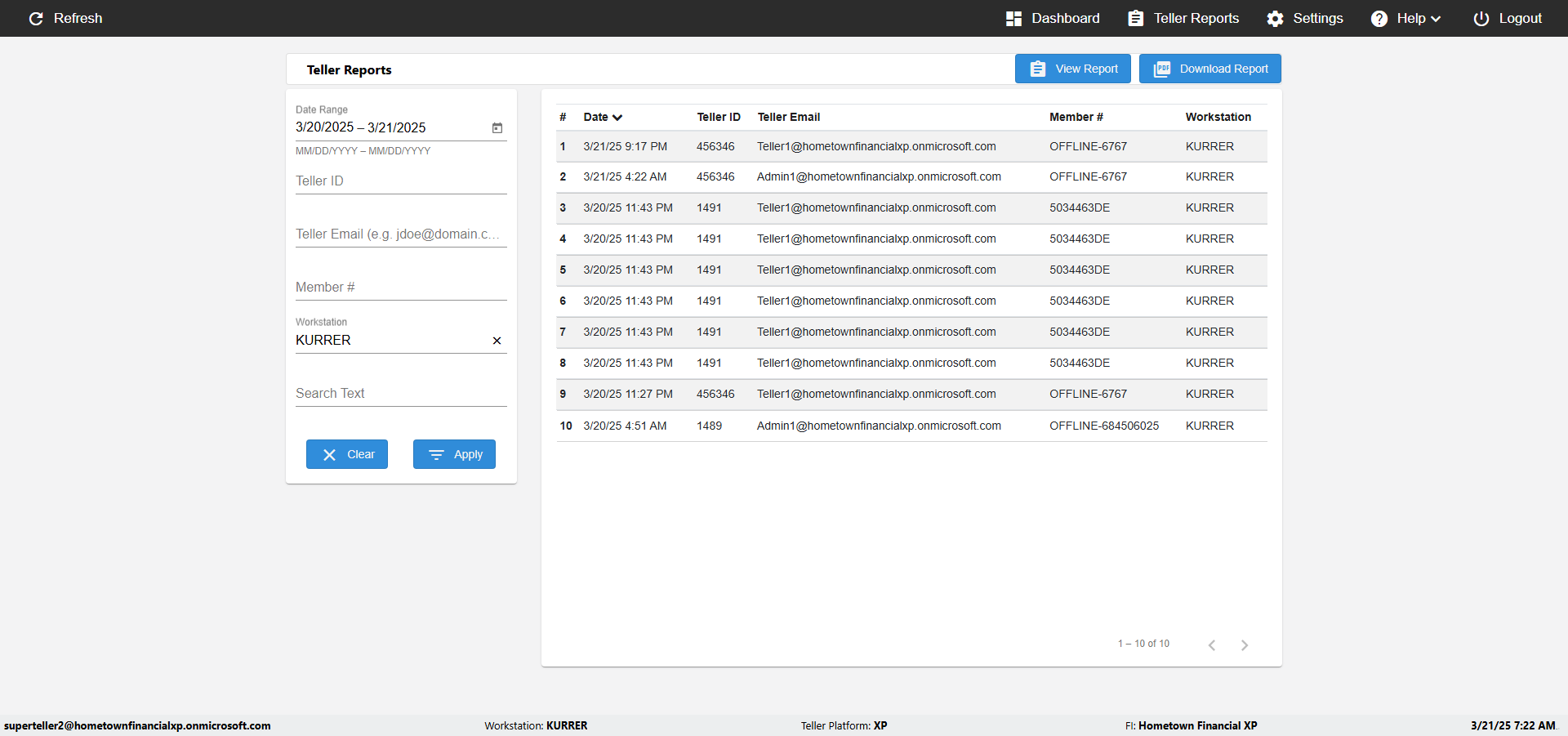Click member 5034463DE in row 3
1568x736 pixels.
click(1080, 207)
